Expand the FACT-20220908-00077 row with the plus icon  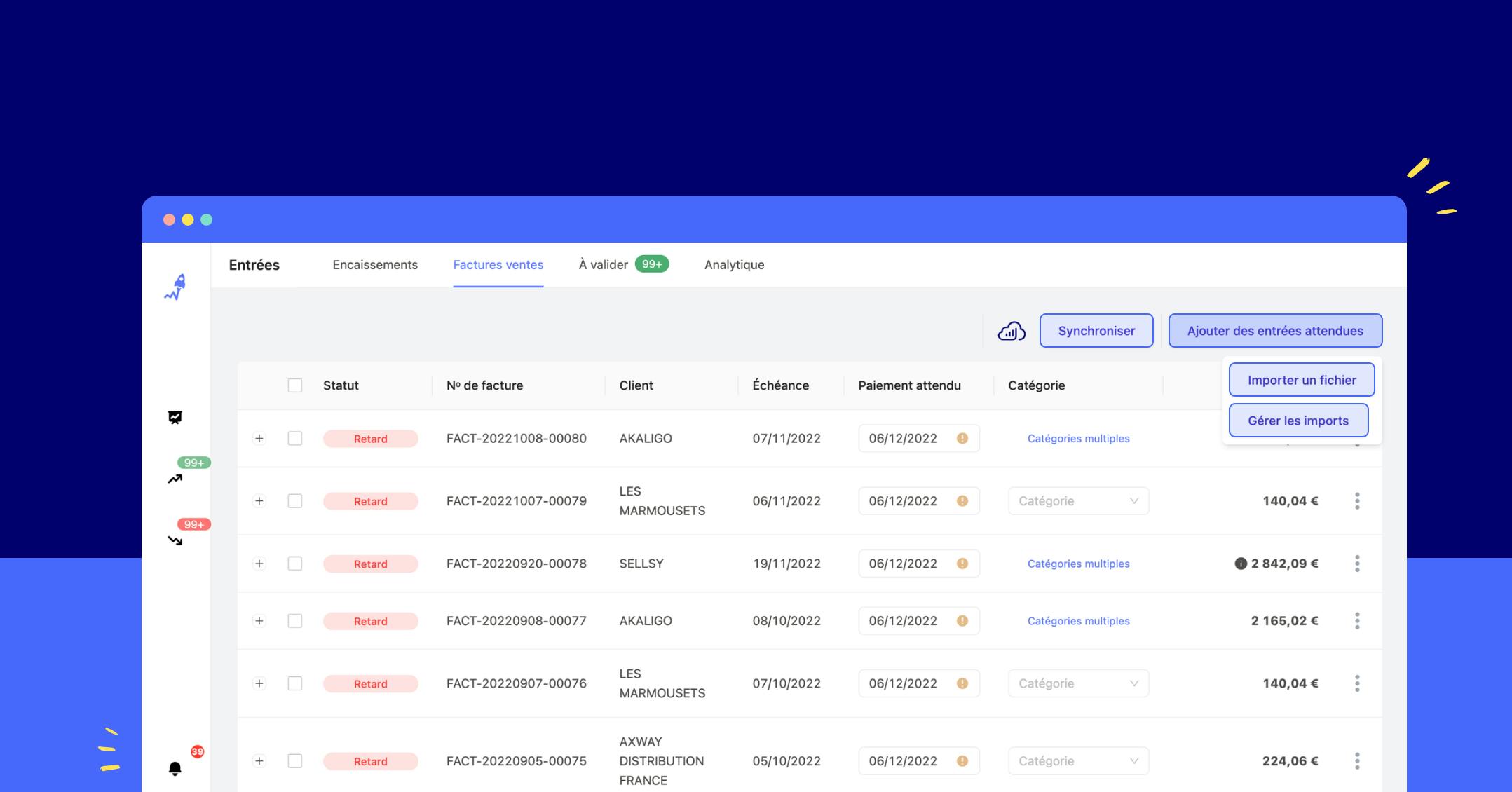(x=259, y=621)
